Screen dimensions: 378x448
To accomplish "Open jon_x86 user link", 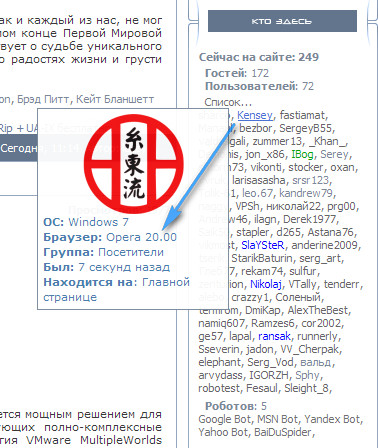I will point(265,154).
